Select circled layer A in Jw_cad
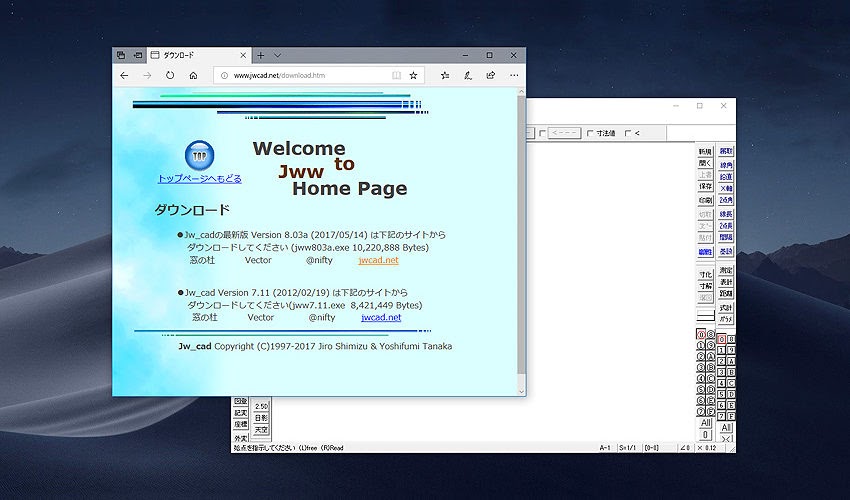The width and height of the screenshot is (850, 500). [711, 357]
